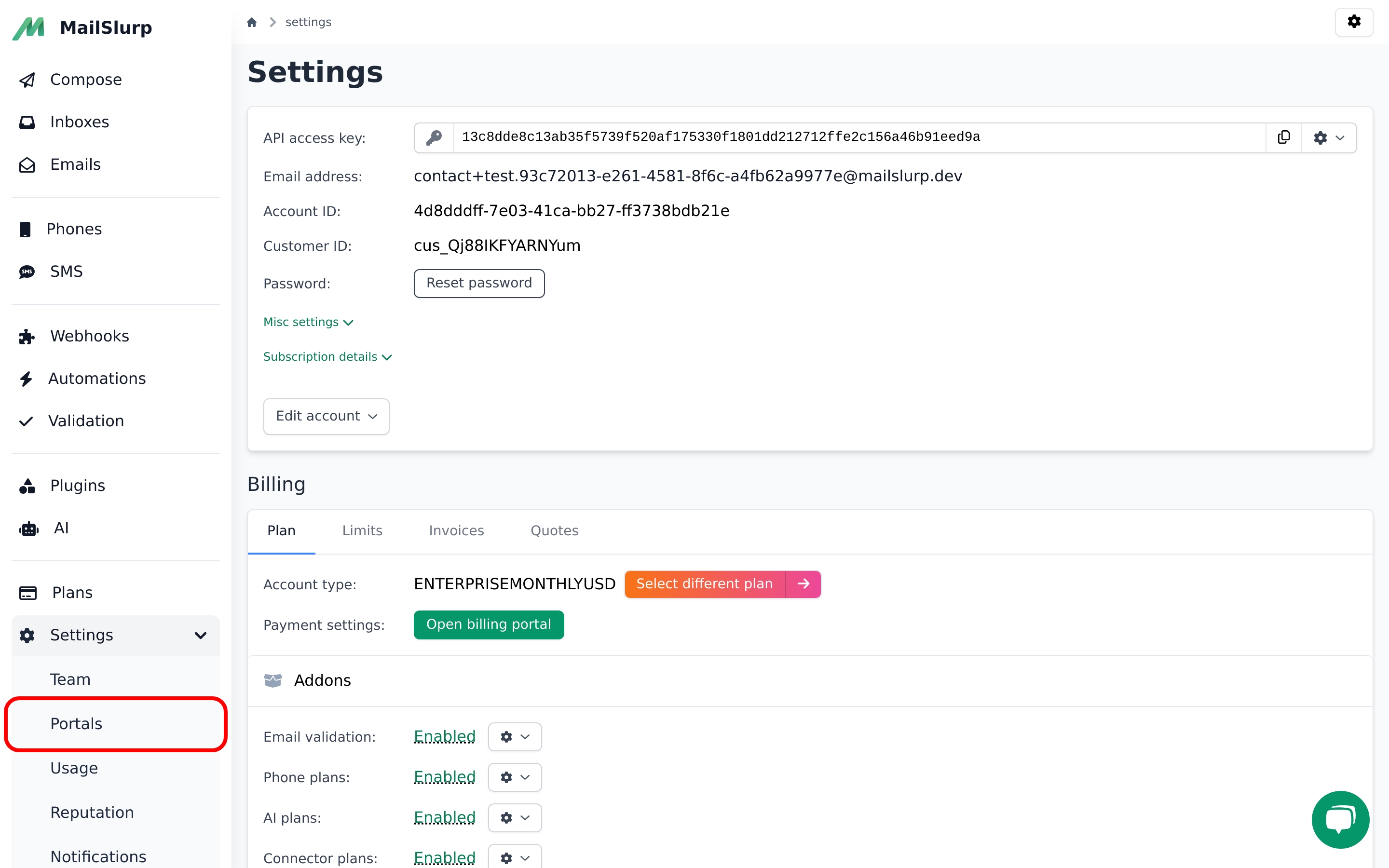Viewport: 1389px width, 868px height.
Task: Click the Webhooks puzzle icon
Action: click(x=27, y=337)
